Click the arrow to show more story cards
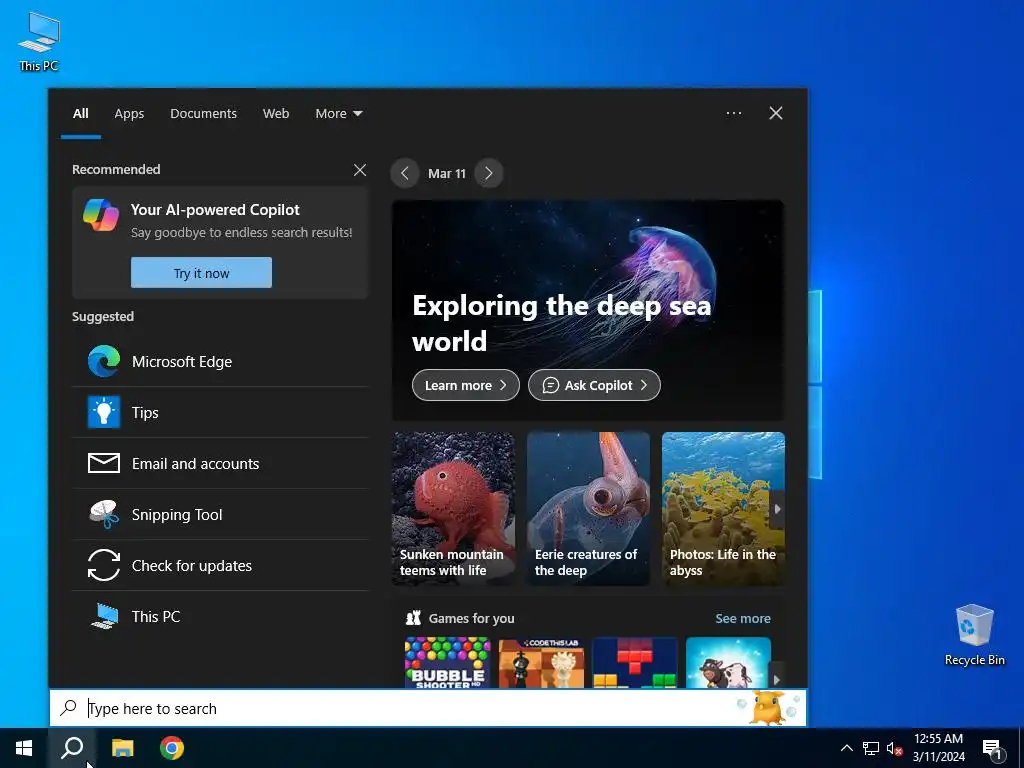 pyautogui.click(x=777, y=509)
